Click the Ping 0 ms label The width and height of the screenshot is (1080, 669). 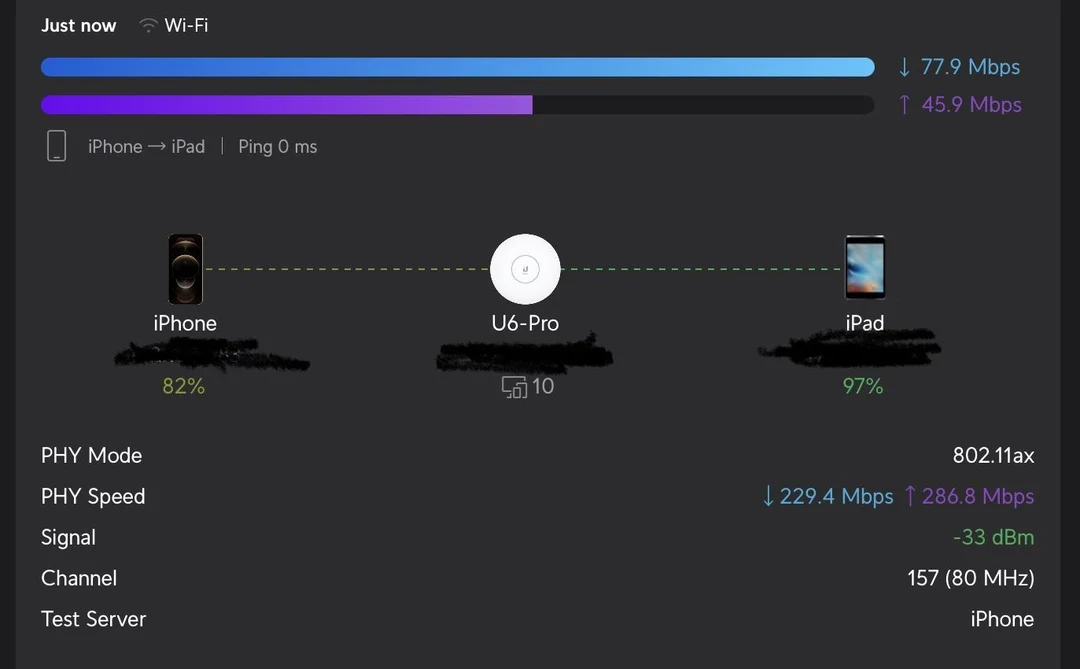click(x=277, y=146)
